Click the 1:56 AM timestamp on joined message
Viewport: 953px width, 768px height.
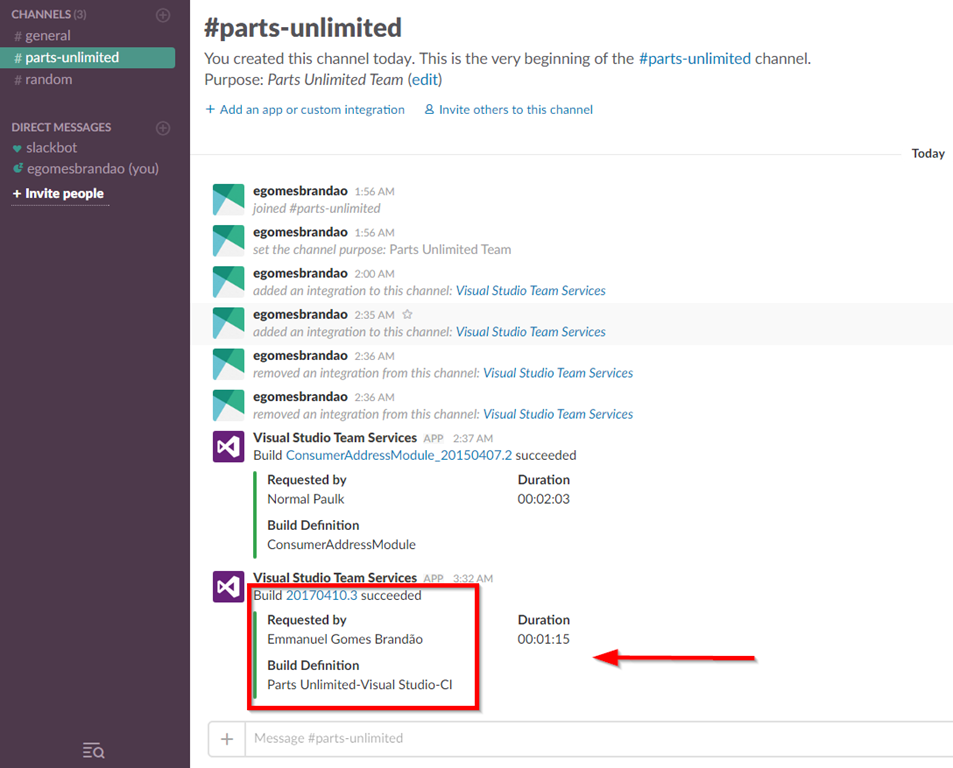pyautogui.click(x=374, y=191)
